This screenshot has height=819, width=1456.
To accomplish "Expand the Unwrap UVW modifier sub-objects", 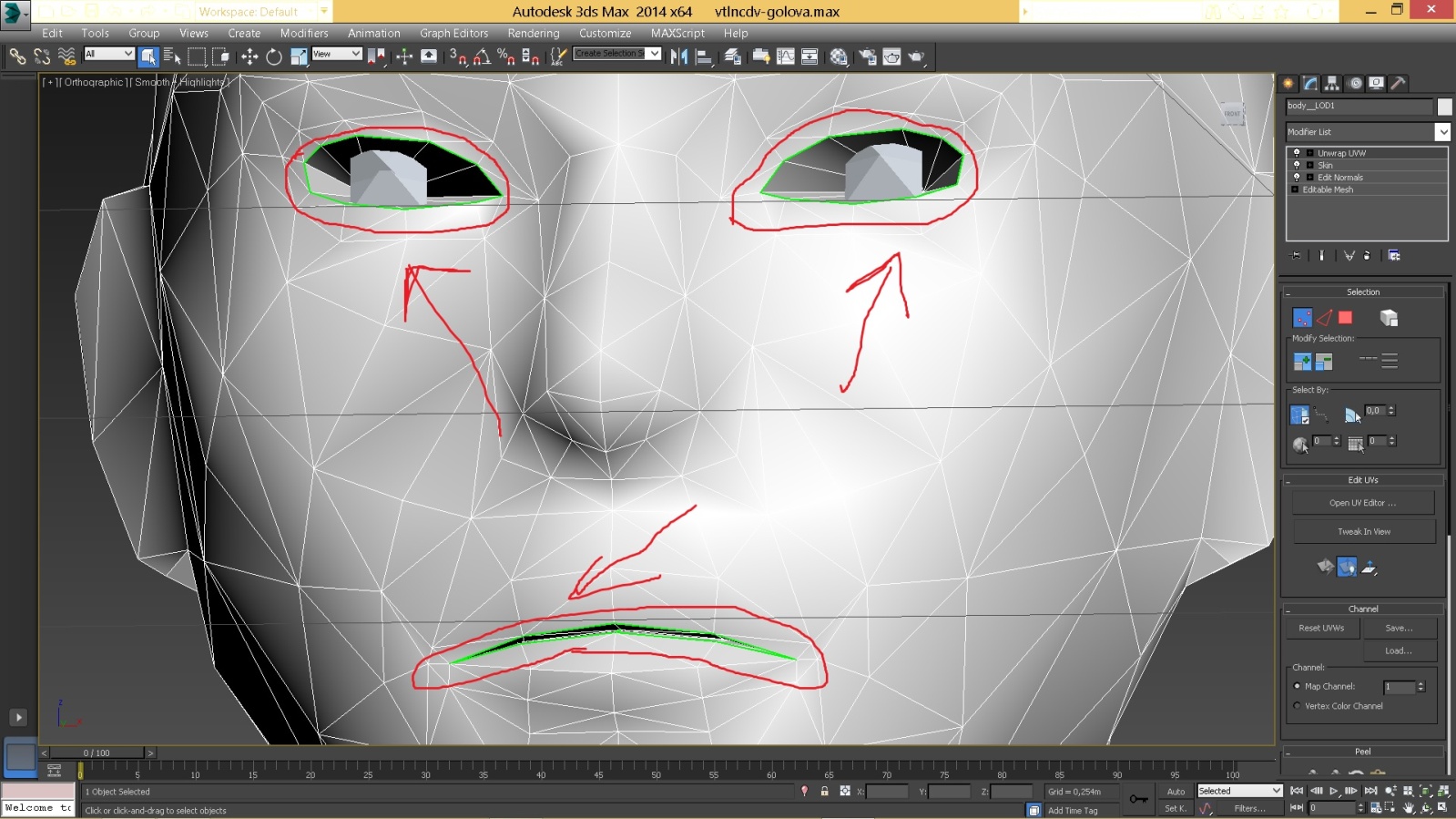I will (1309, 153).
